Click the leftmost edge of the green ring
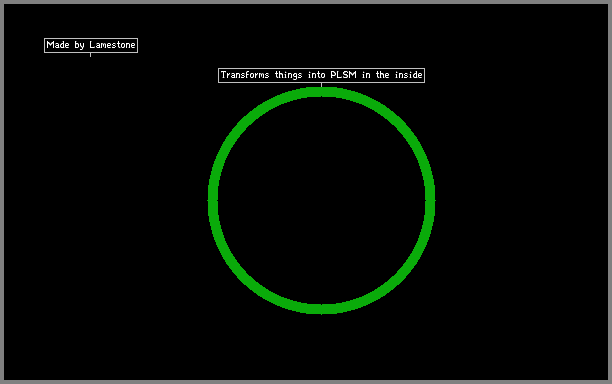This screenshot has height=384, width=612. (x=213, y=201)
